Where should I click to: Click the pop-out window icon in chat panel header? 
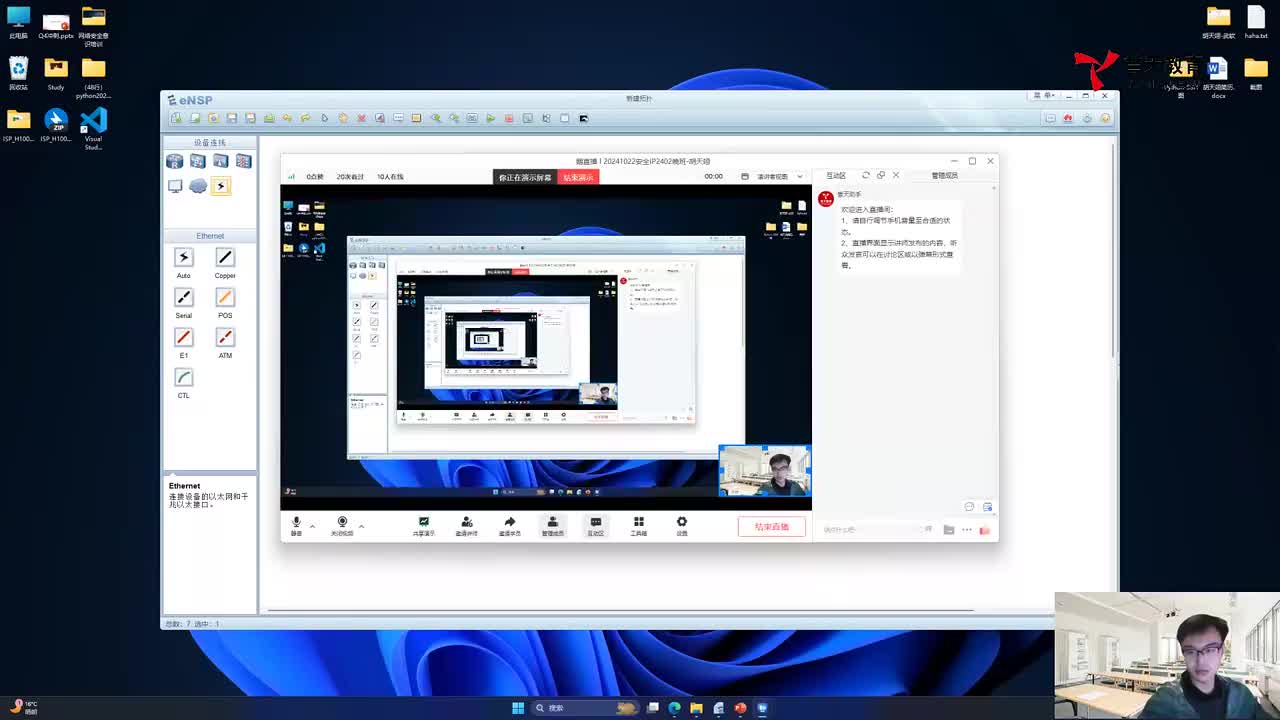tap(881, 175)
